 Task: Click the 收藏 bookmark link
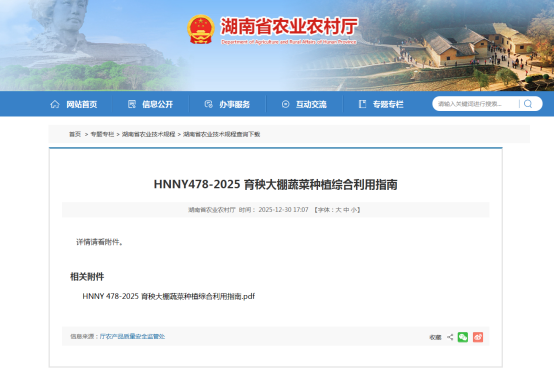[x=435, y=337]
